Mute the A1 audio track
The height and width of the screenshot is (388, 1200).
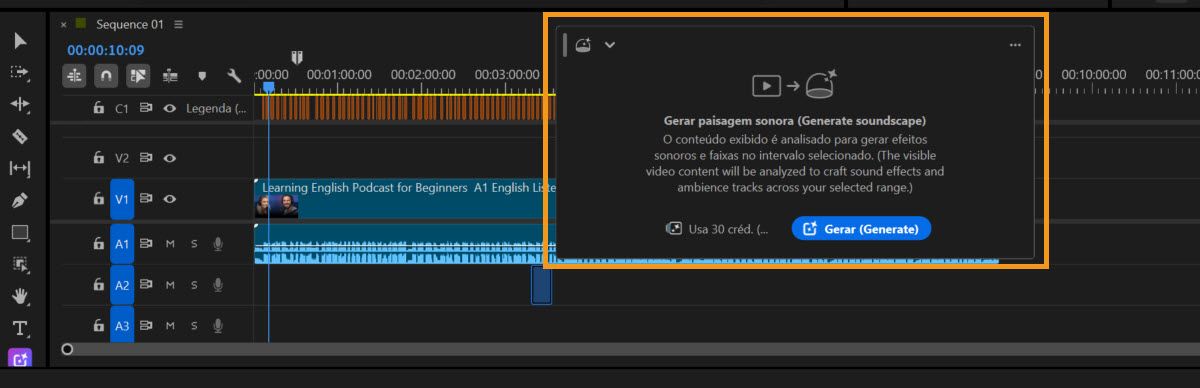point(170,243)
